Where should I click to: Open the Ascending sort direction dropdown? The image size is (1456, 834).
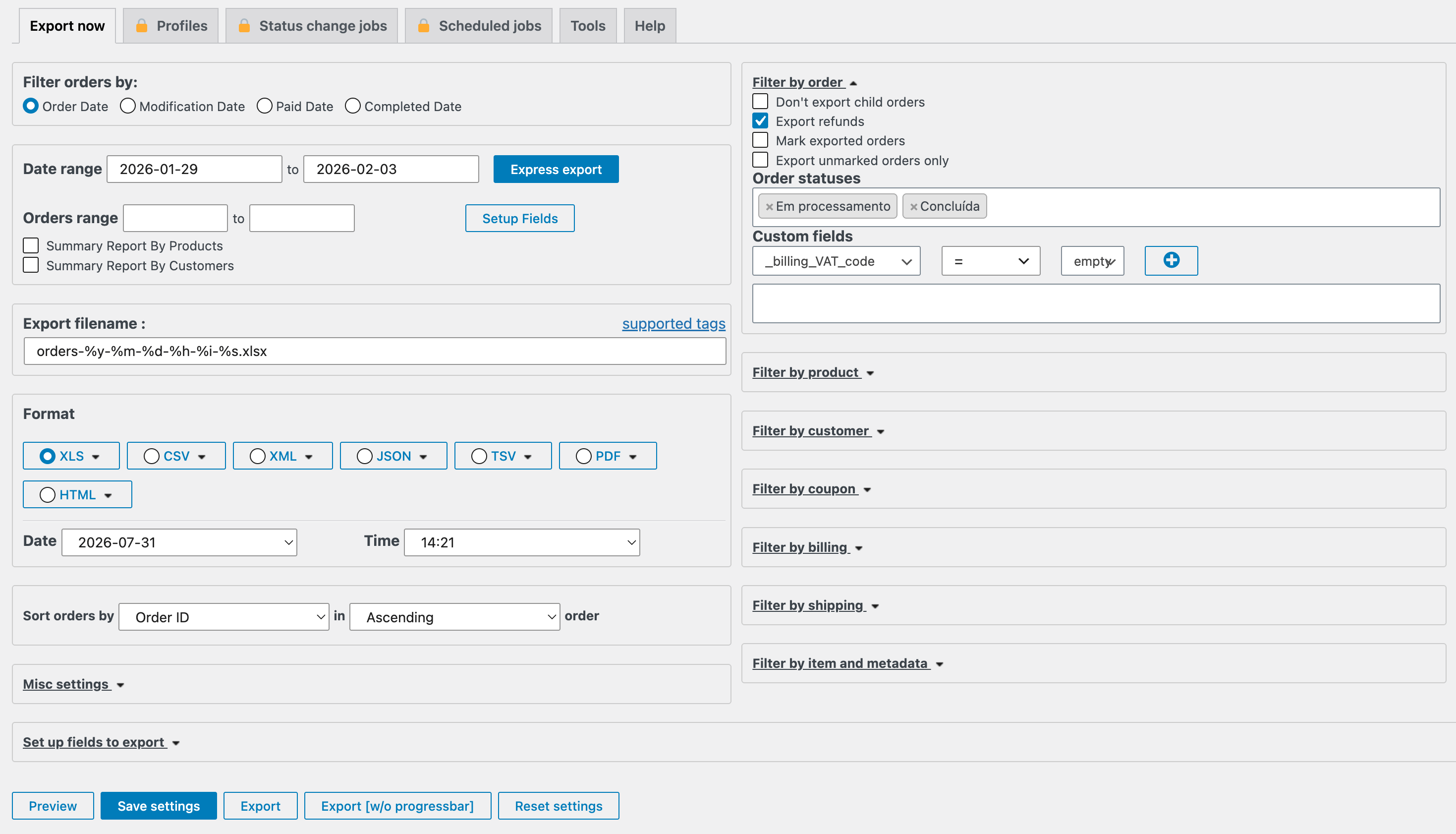[454, 617]
